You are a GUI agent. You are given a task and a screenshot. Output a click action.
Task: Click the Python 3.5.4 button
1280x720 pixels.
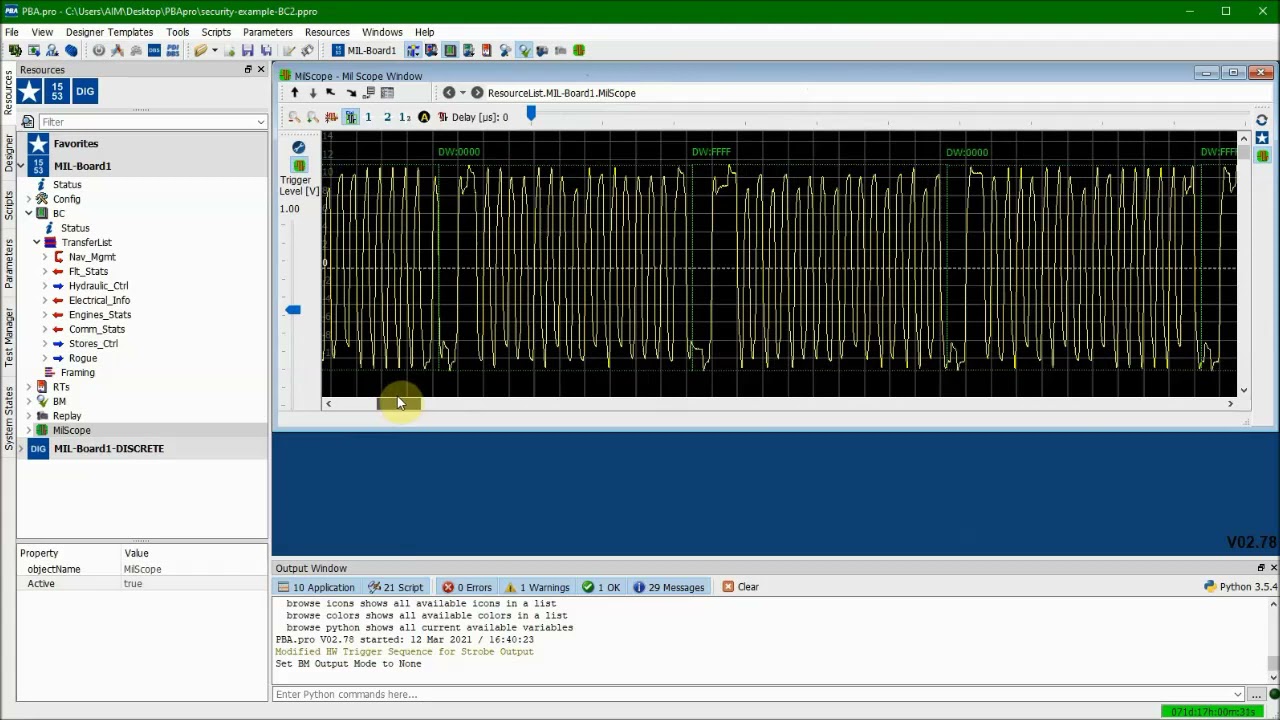pyautogui.click(x=1241, y=587)
